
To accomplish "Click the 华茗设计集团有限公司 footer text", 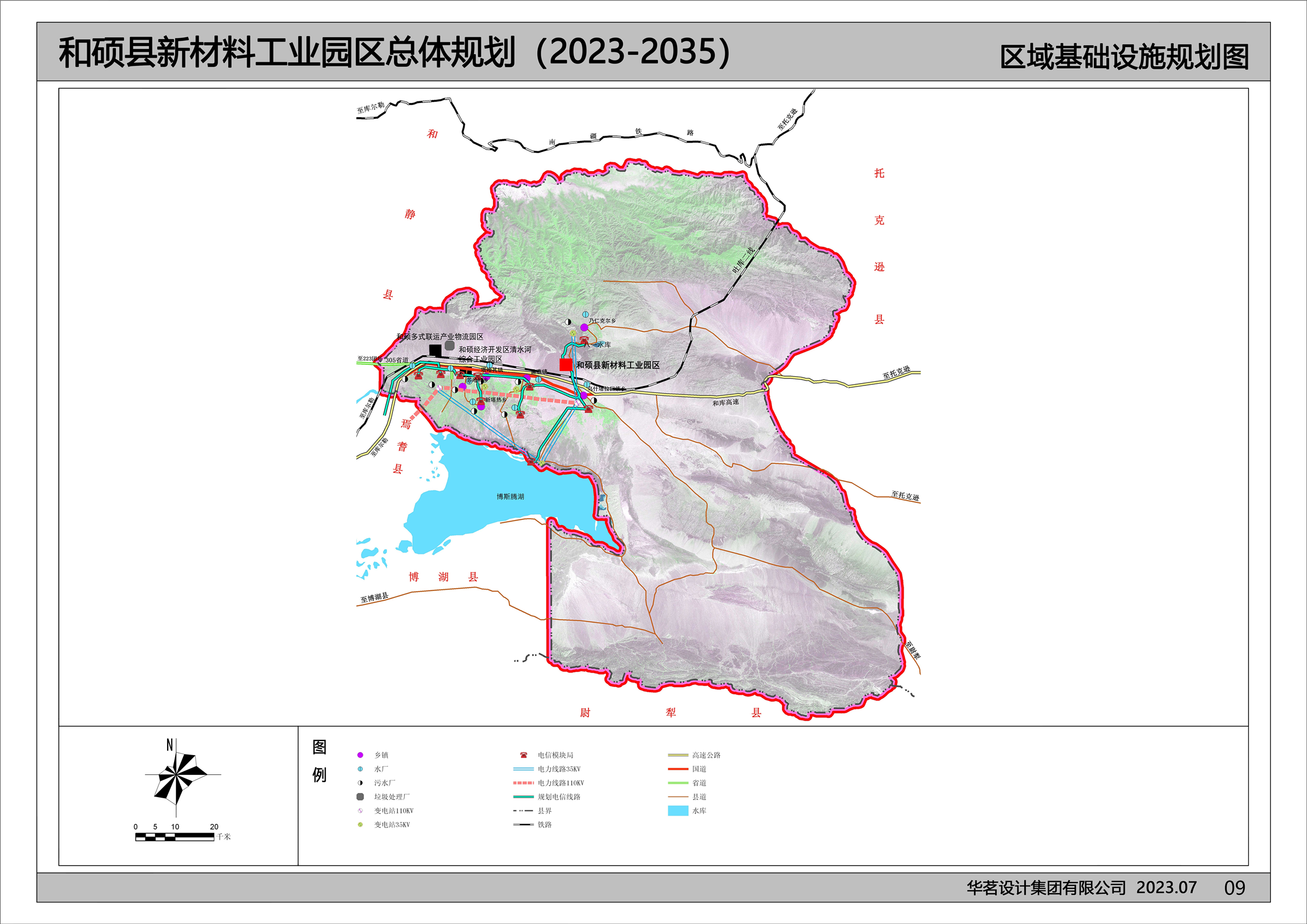I will coord(1046,888).
